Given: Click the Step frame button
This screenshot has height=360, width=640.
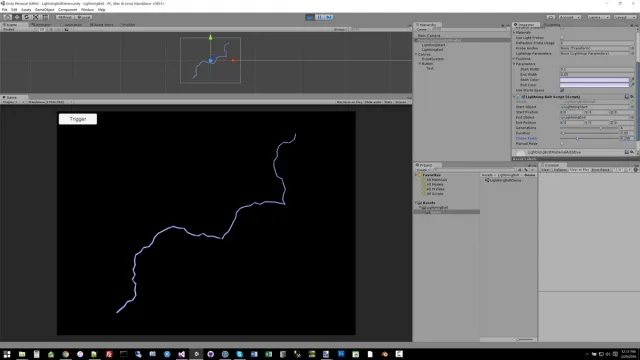Looking at the screenshot, I should pyautogui.click(x=329, y=17).
